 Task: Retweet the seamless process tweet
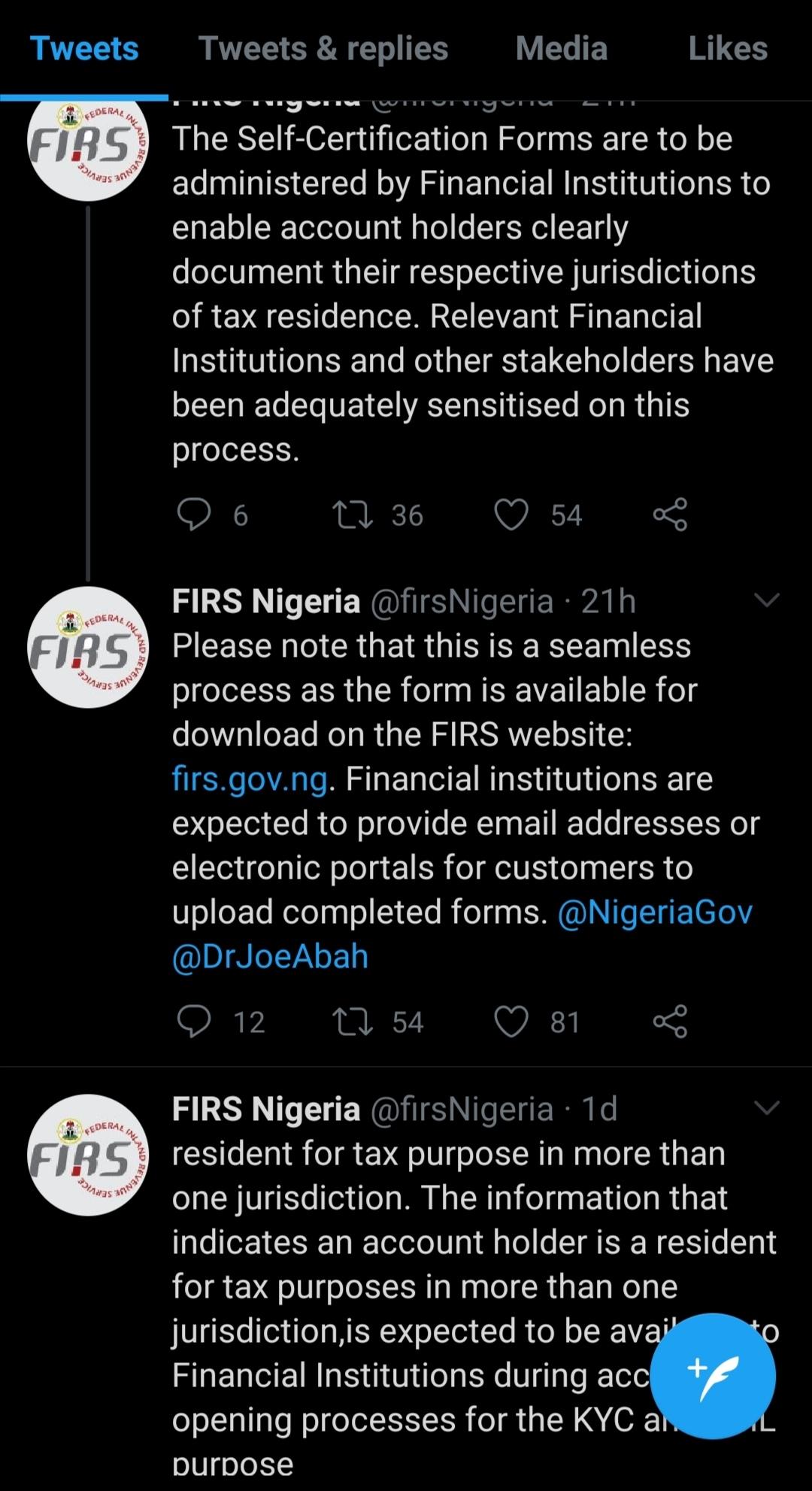[x=353, y=1022]
